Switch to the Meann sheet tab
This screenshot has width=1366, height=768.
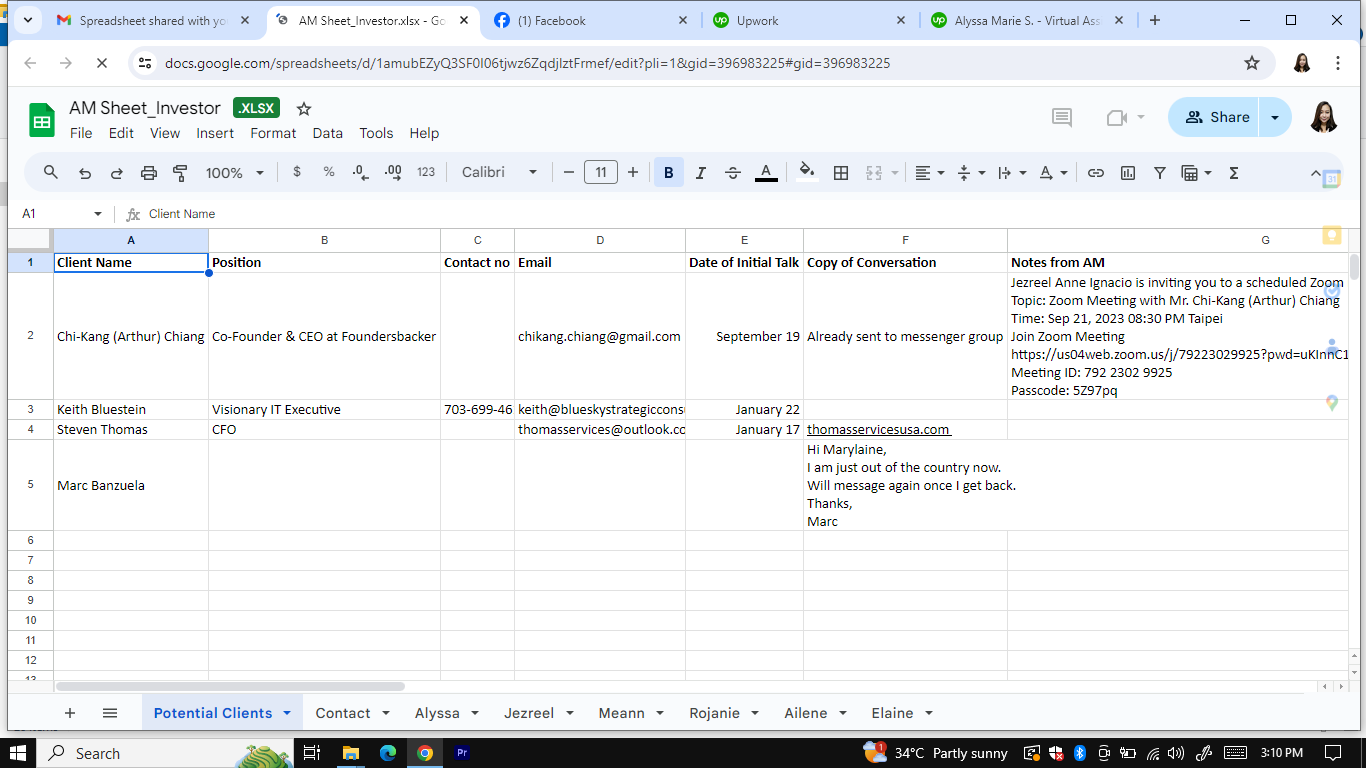(621, 713)
